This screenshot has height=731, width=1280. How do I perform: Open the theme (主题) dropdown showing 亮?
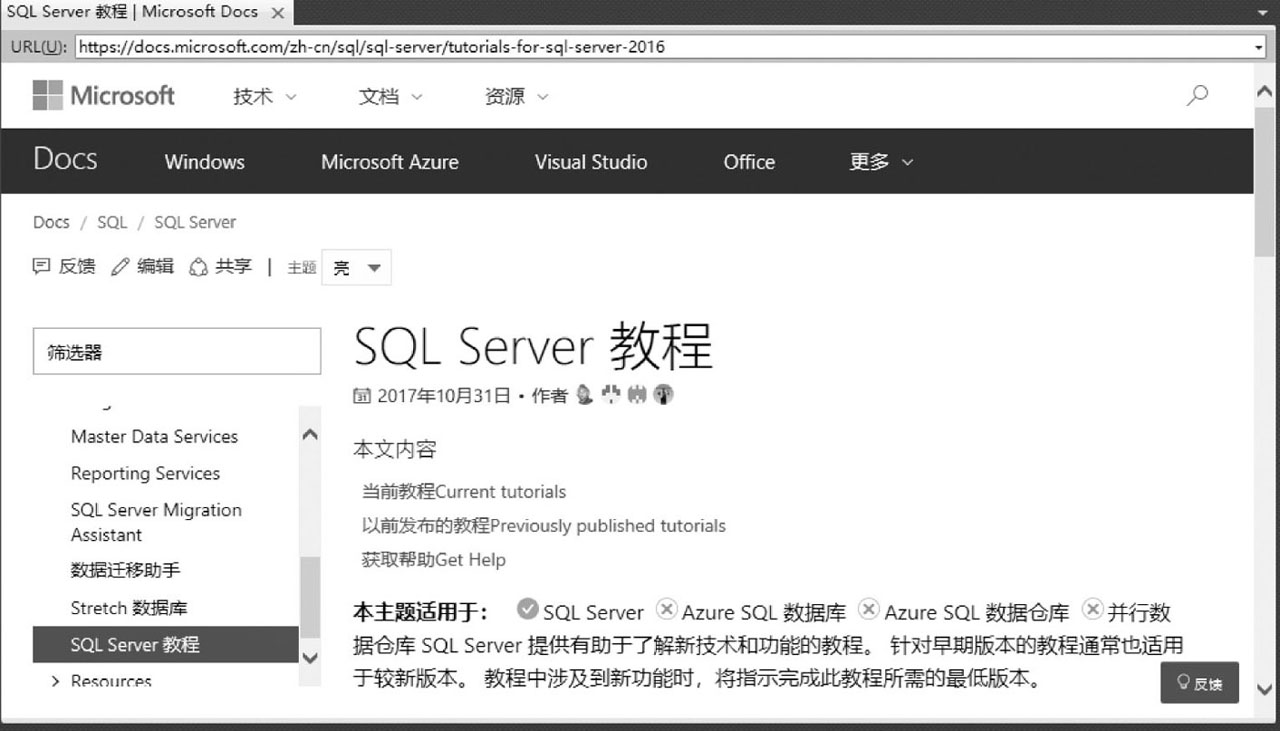[x=356, y=268]
